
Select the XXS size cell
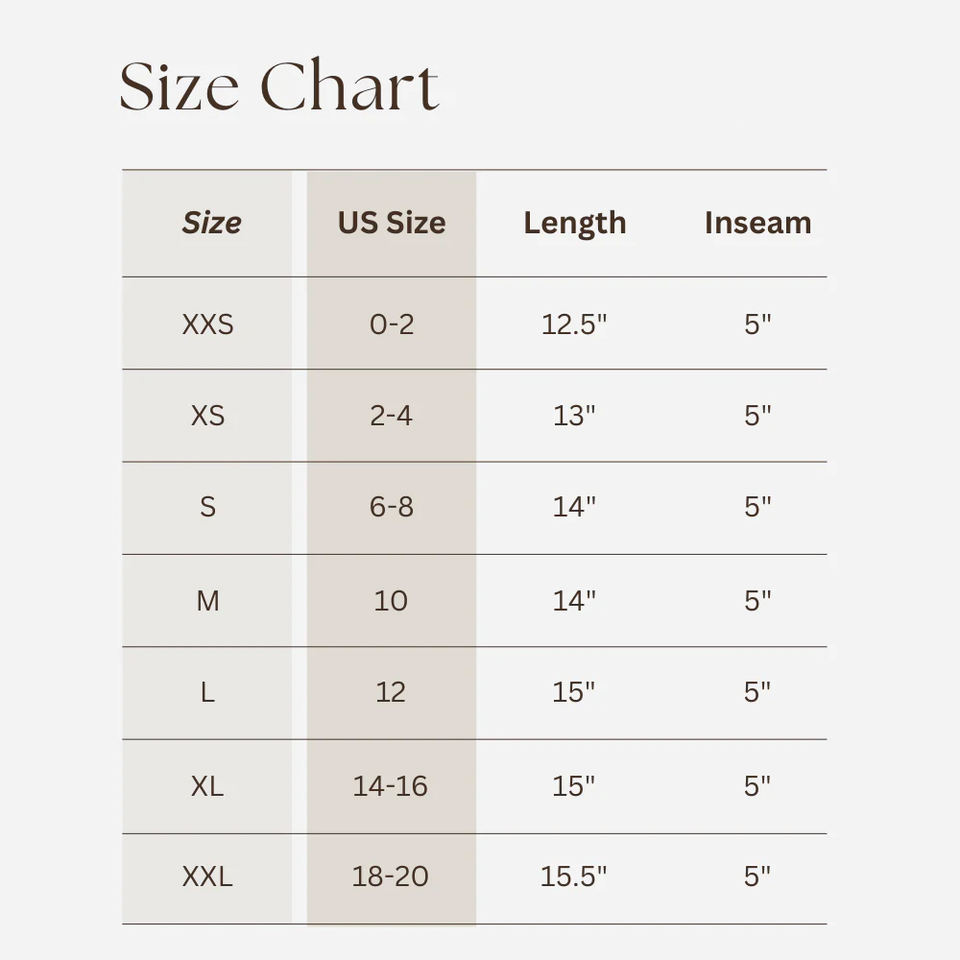coord(208,325)
